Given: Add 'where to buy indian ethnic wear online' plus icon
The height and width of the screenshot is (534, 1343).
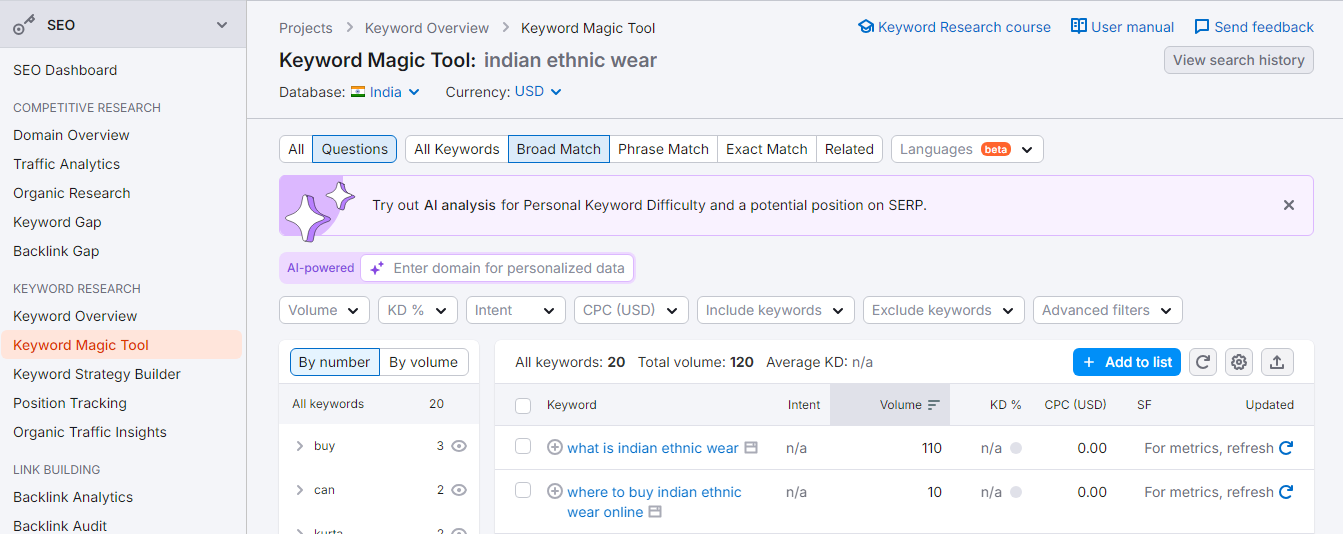Looking at the screenshot, I should click(x=555, y=492).
